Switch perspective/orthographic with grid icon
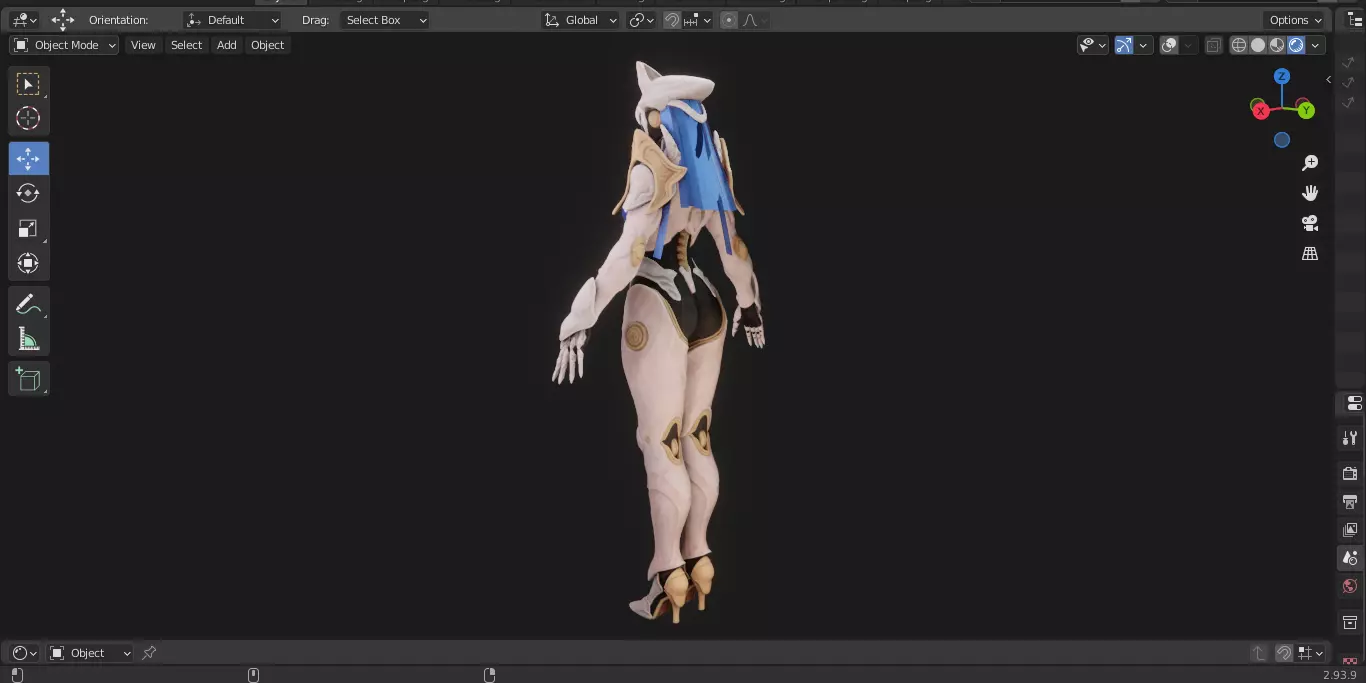1366x683 pixels. (1310, 253)
